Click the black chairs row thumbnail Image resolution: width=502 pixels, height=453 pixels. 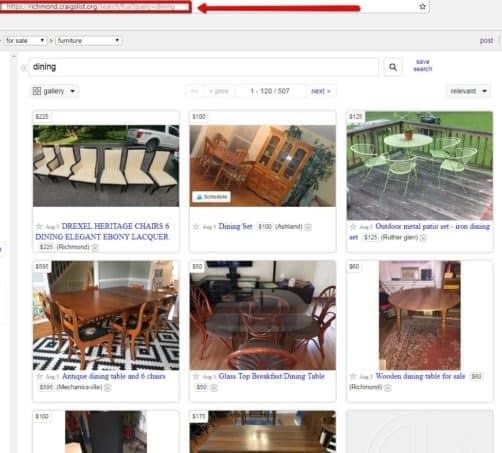click(106, 166)
